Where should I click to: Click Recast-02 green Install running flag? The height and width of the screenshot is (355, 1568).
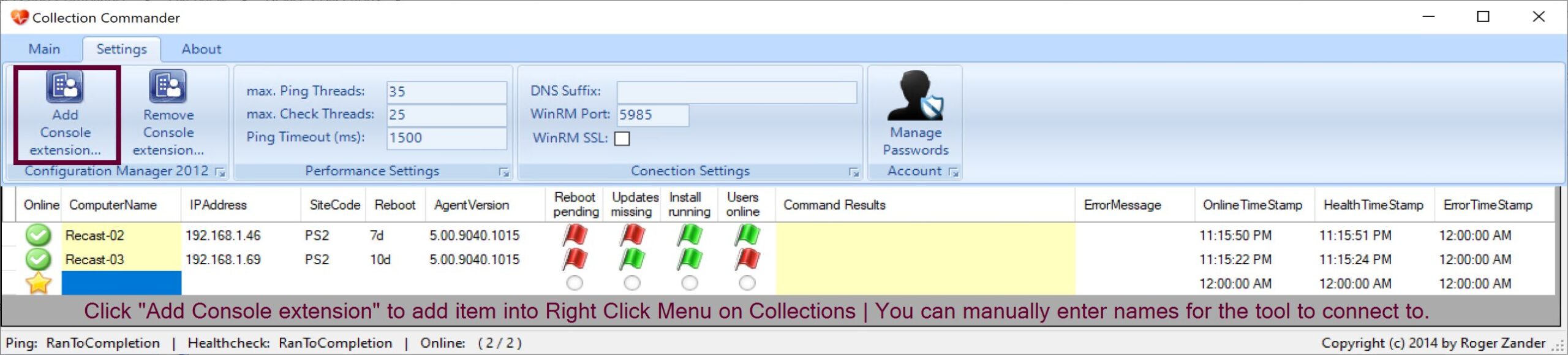pyautogui.click(x=690, y=235)
